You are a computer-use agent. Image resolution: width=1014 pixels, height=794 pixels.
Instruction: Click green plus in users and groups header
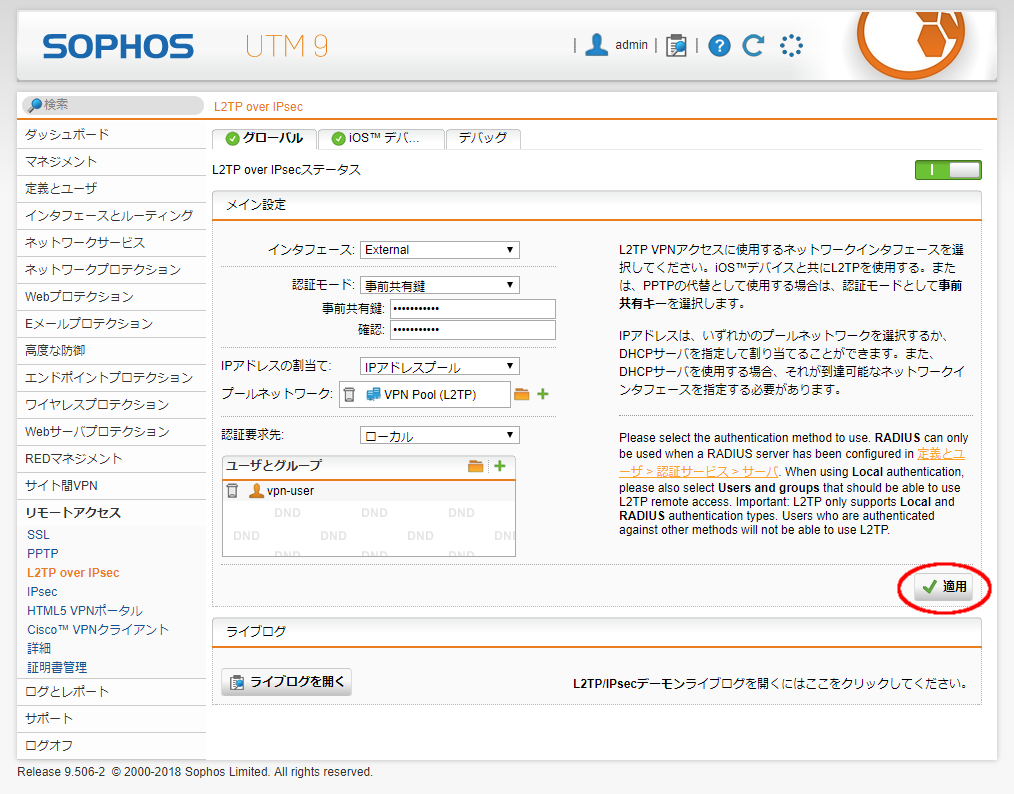coord(500,466)
